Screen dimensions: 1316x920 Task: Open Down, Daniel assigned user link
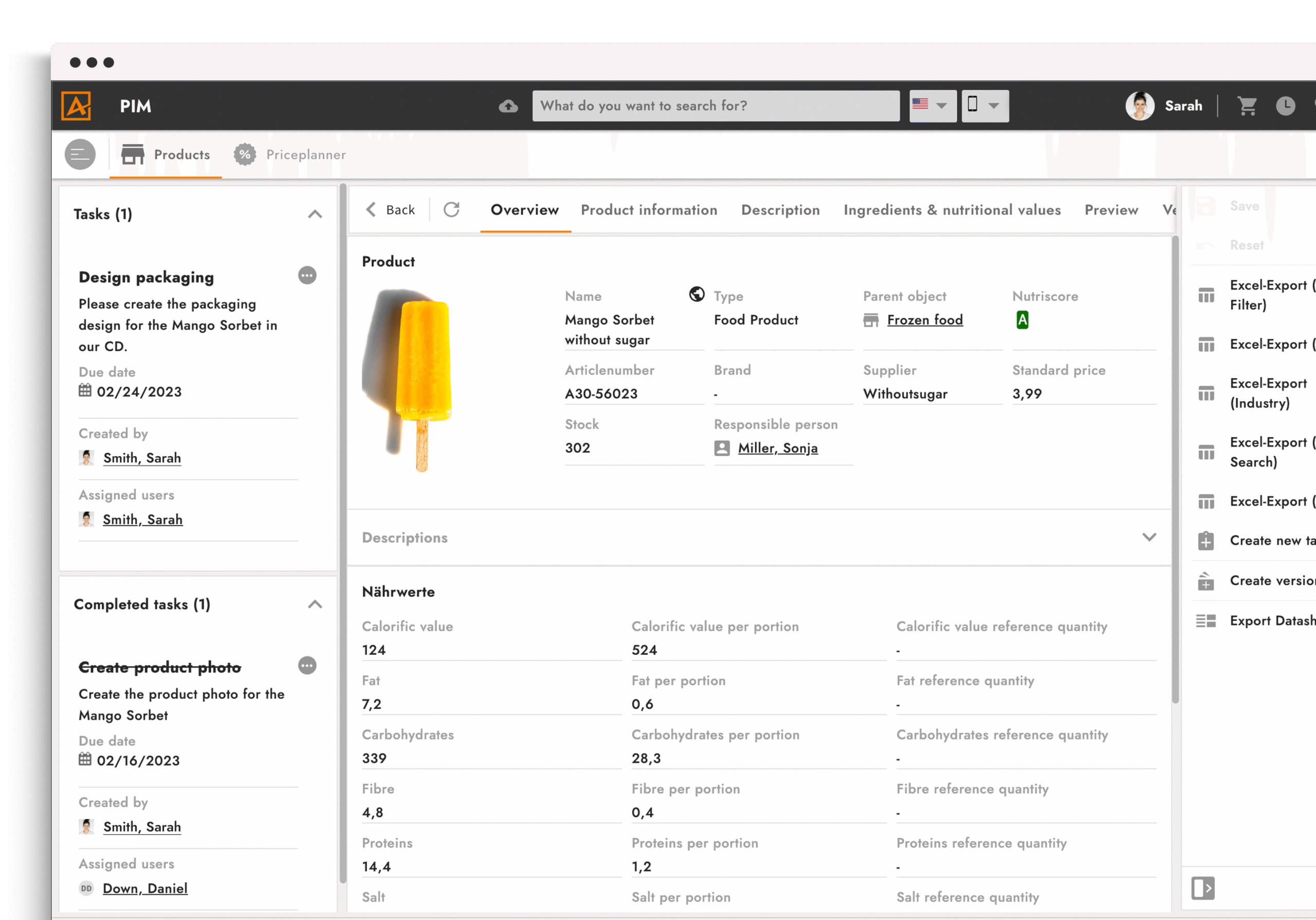[x=145, y=889]
